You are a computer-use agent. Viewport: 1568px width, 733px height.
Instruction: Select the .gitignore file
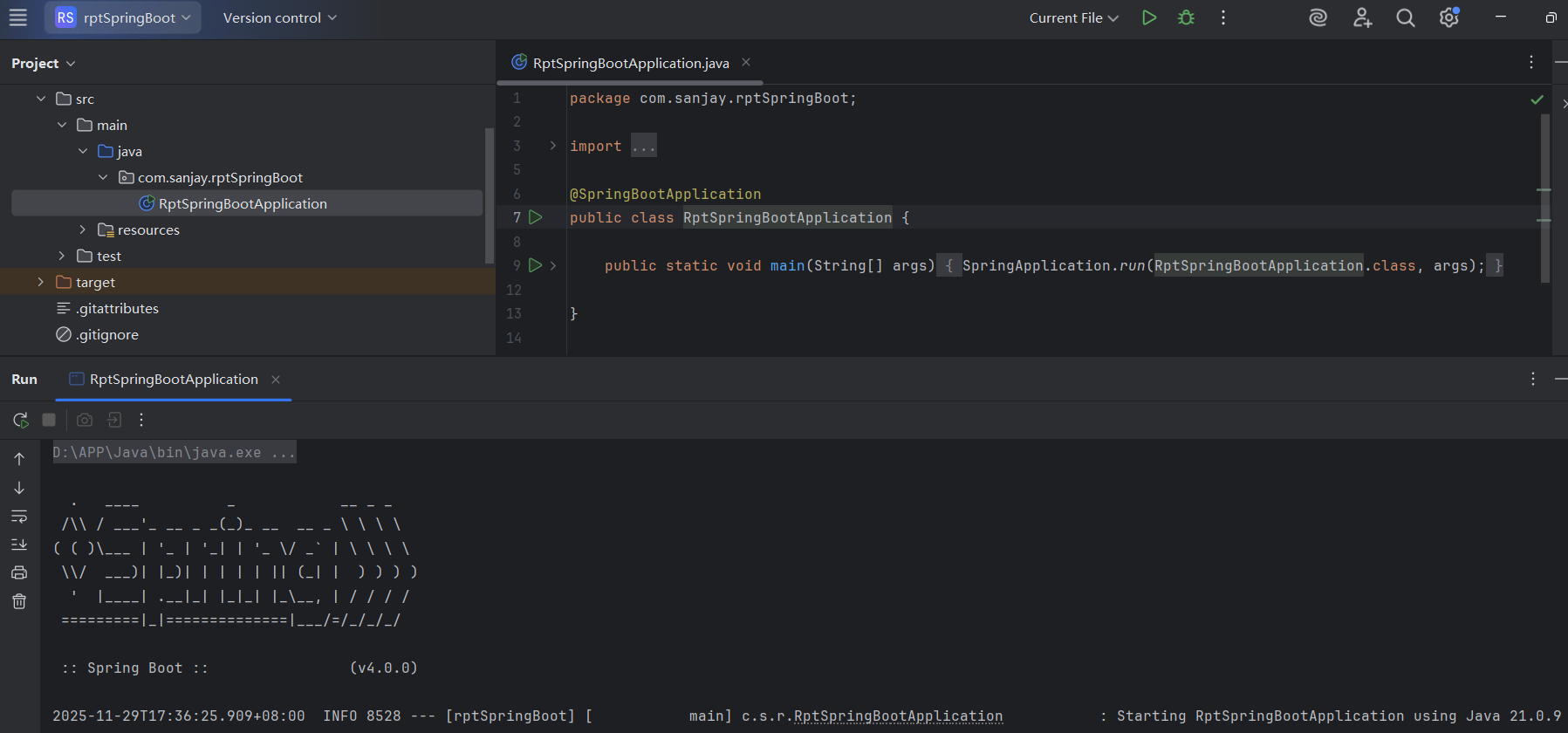97,334
